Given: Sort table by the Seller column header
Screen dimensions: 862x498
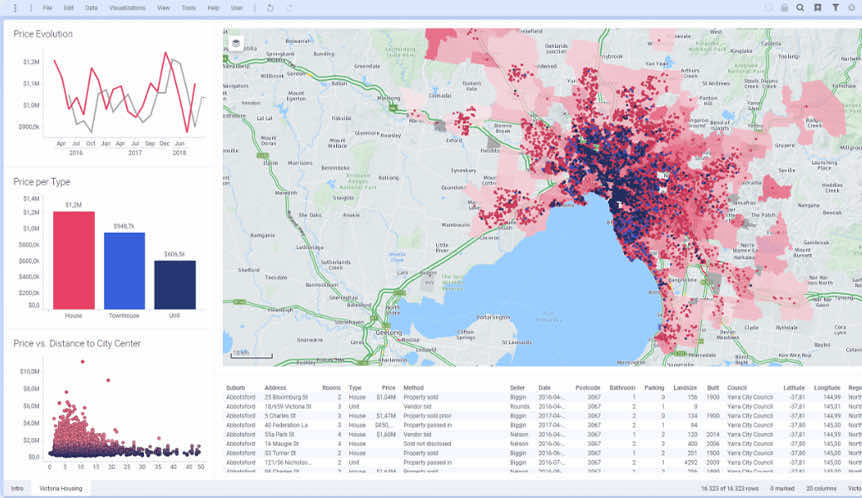Looking at the screenshot, I should [x=517, y=388].
